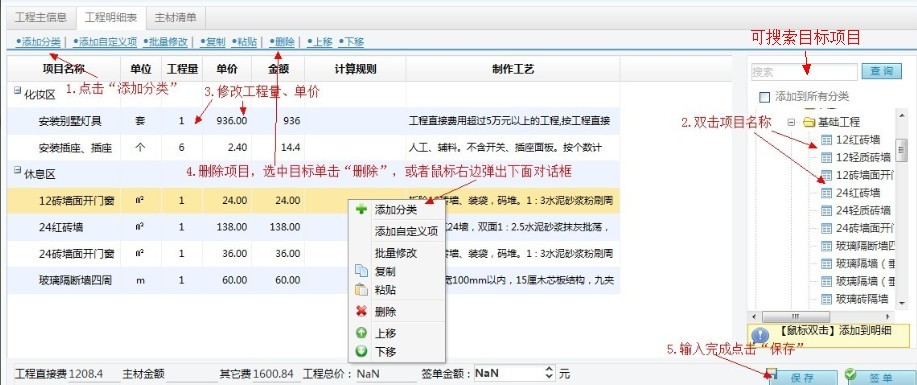This screenshot has width=917, height=385.
Task: Select 12轻质砖墙 item in the tree
Action: pyautogui.click(x=863, y=157)
